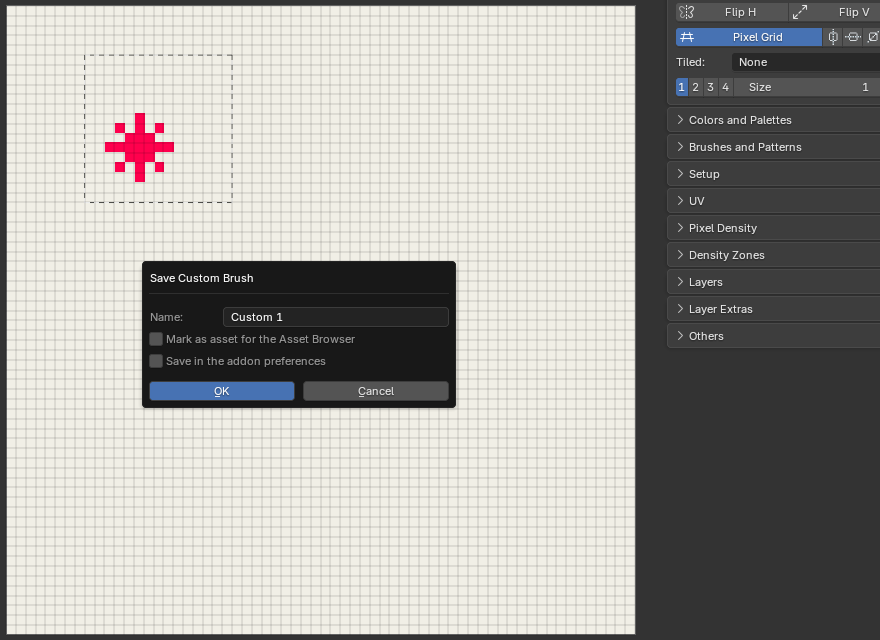The image size is (880, 640).
Task: Enable Save in the addon preferences
Action: [x=156, y=361]
